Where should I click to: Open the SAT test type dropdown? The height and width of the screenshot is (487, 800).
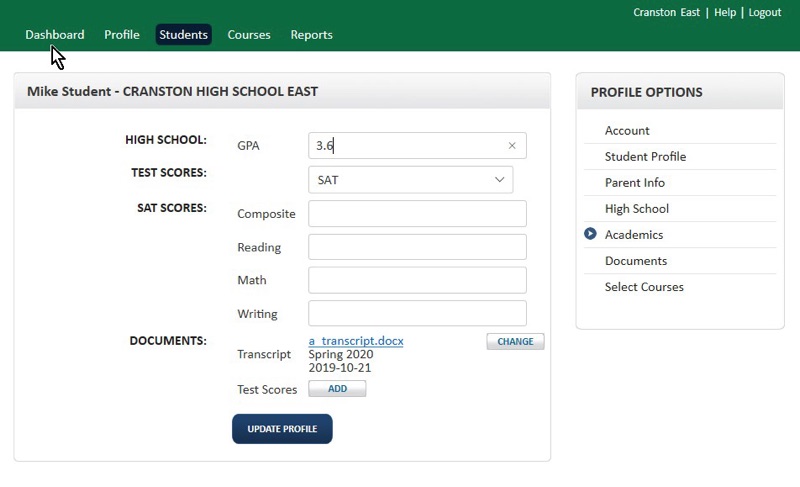[x=410, y=180]
